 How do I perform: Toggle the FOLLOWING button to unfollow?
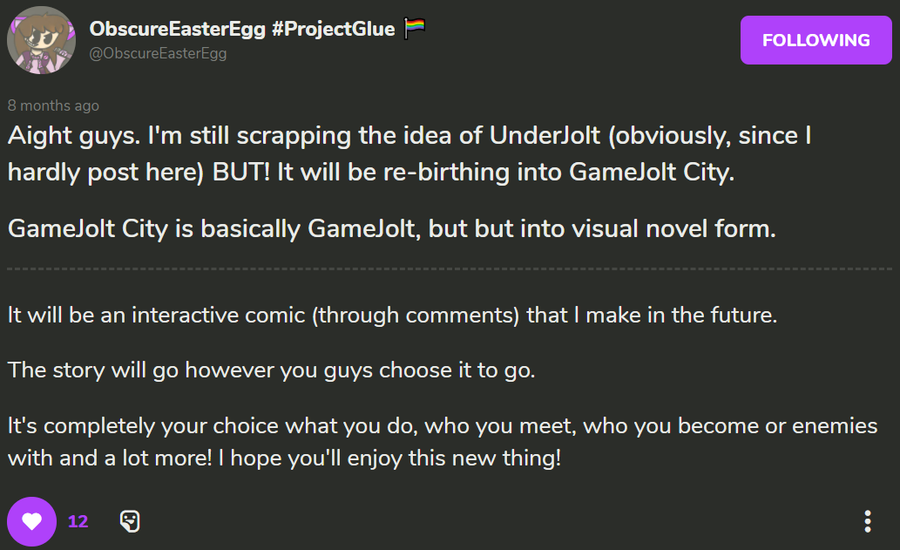816,40
